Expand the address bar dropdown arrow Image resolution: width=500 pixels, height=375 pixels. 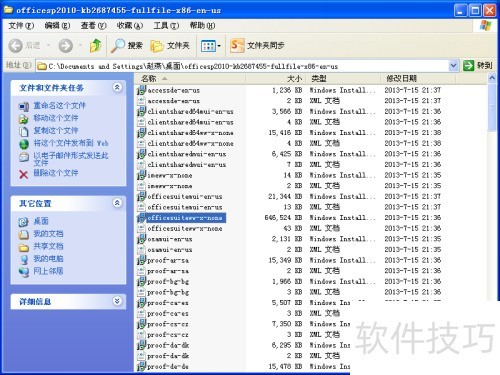click(x=453, y=66)
